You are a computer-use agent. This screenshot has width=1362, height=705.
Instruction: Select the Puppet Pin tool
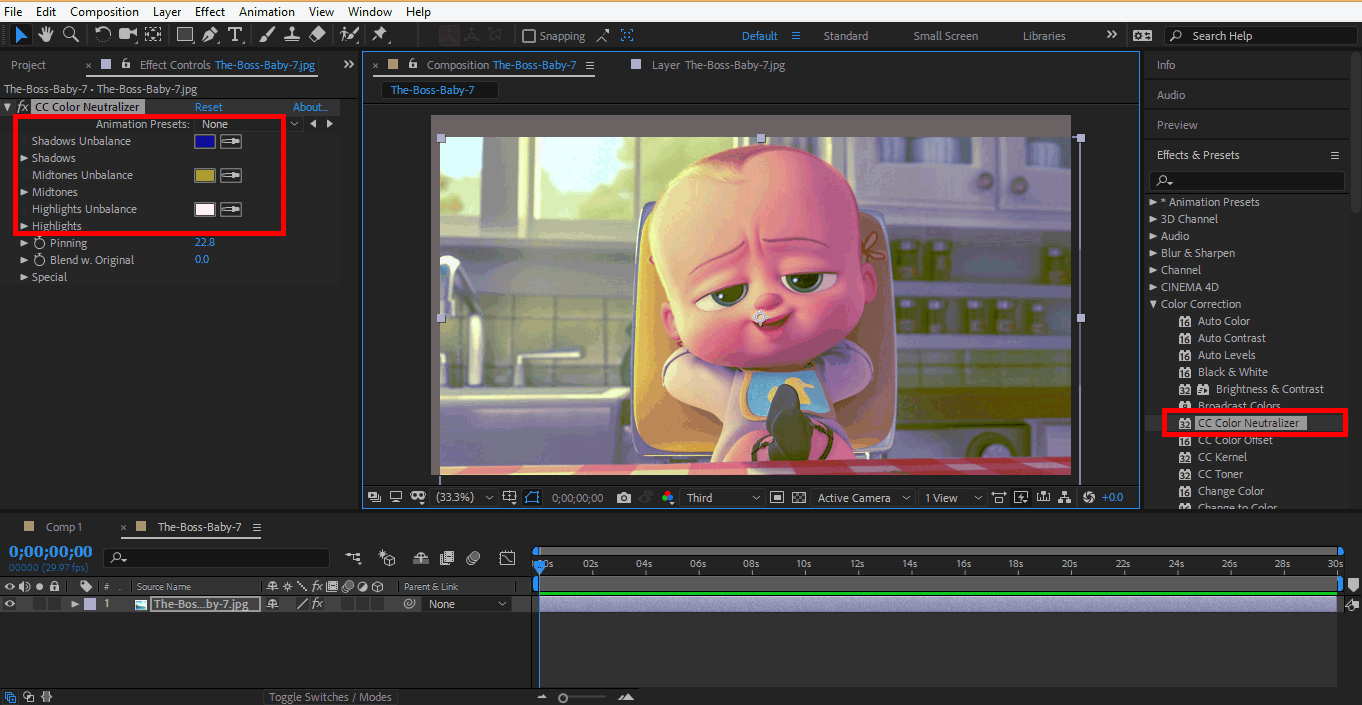coord(380,35)
